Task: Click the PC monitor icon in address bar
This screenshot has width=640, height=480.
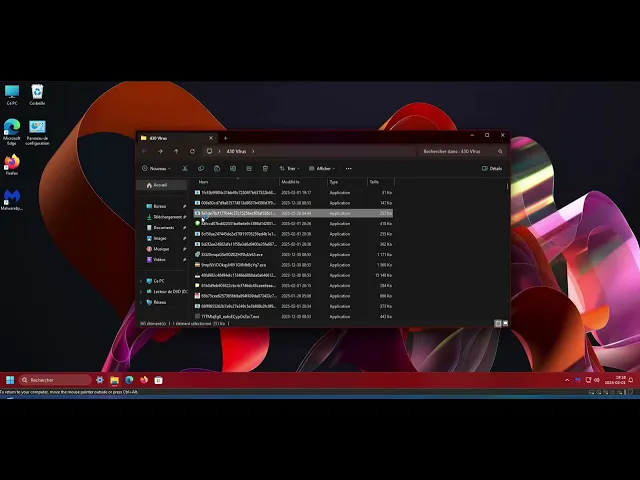Action: (x=209, y=151)
